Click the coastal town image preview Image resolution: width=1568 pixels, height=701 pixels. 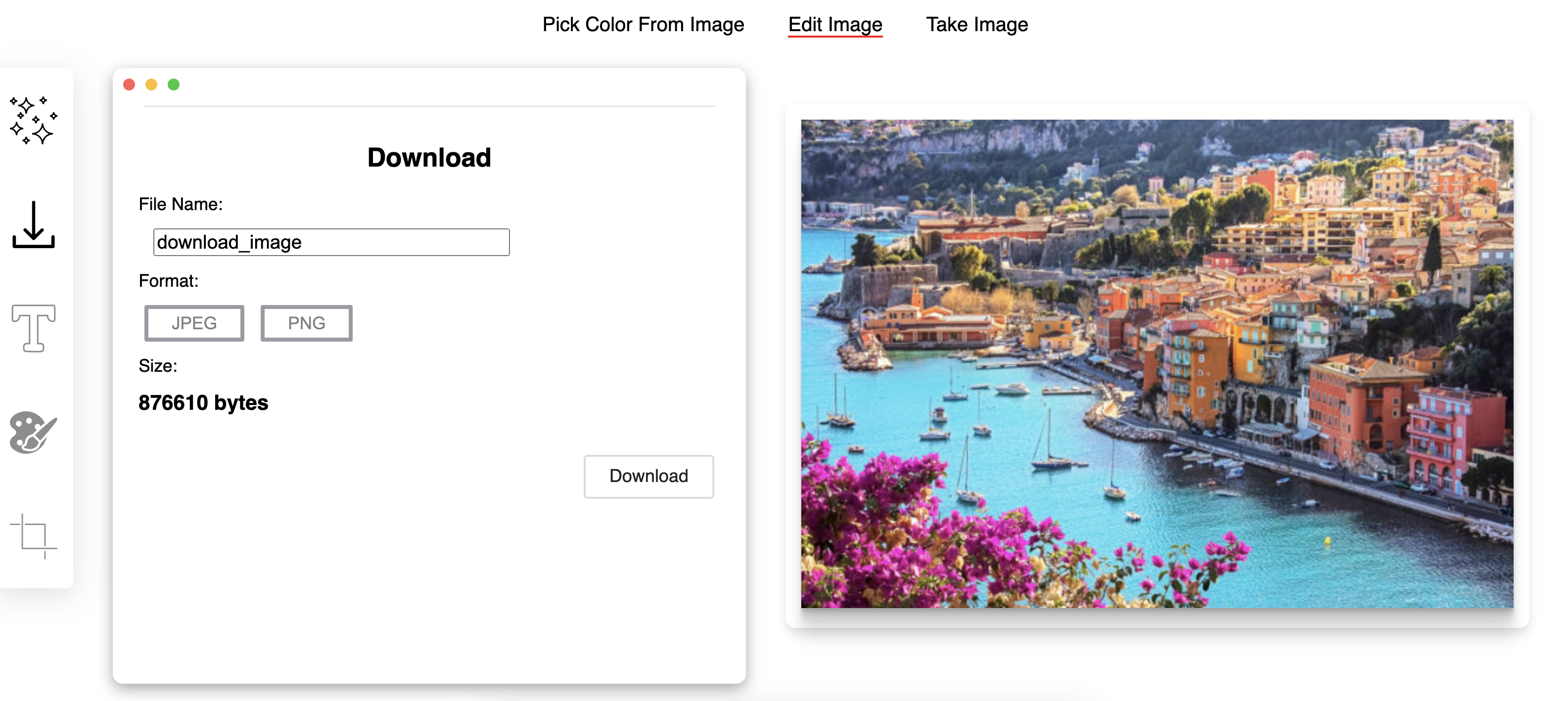coord(1156,363)
